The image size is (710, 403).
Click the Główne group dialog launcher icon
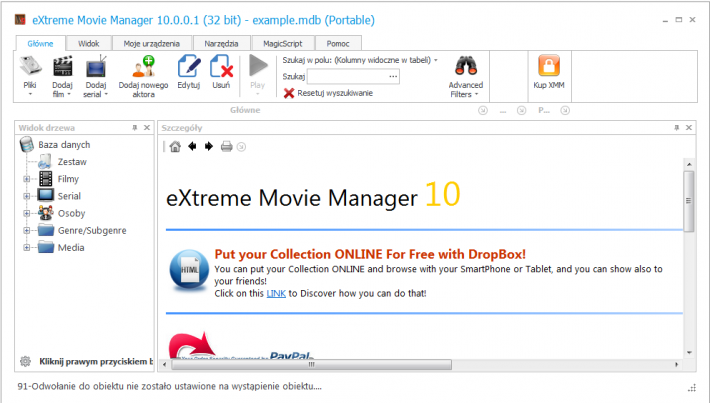(483, 110)
